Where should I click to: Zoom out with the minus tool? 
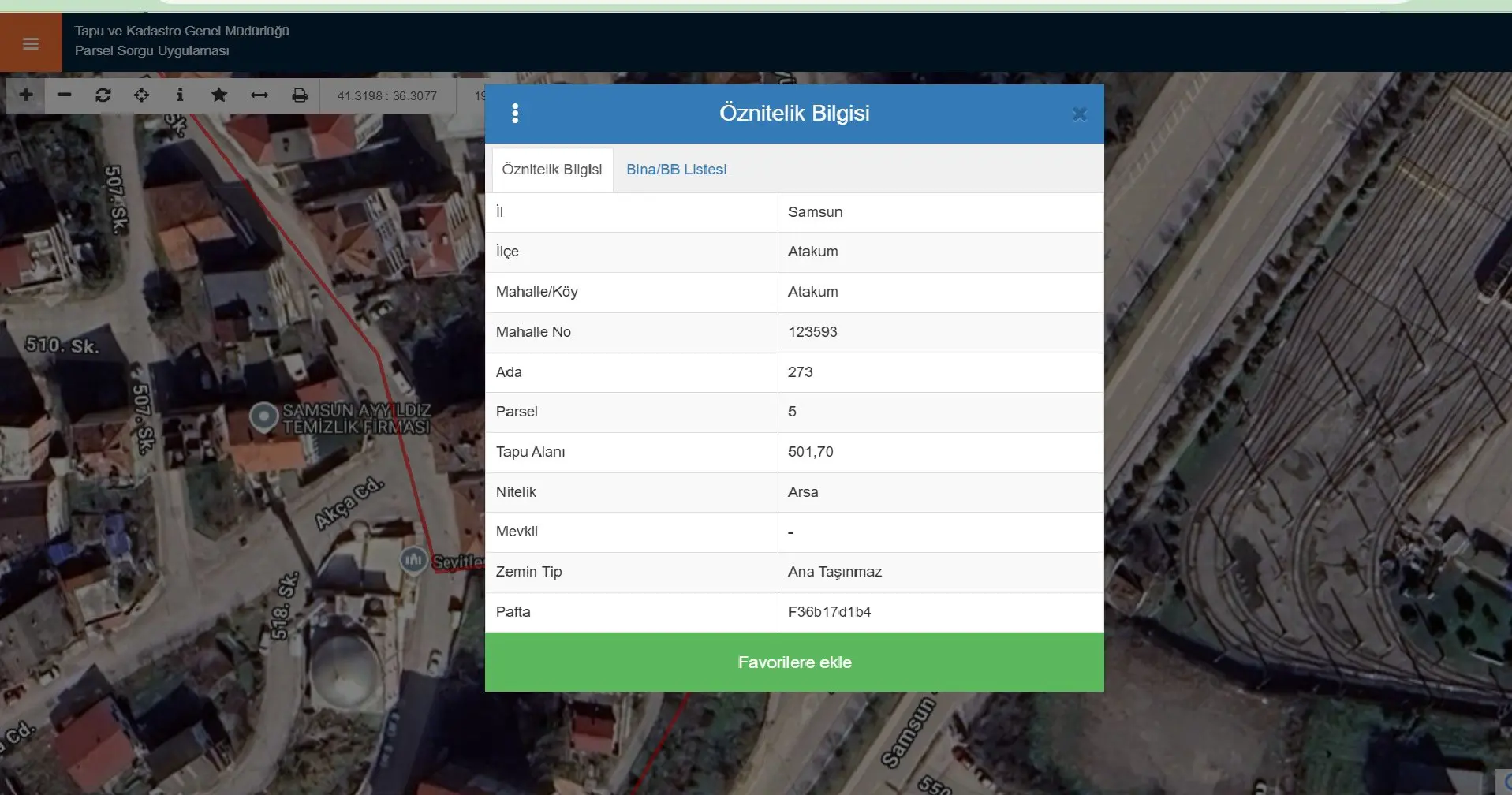coord(65,95)
